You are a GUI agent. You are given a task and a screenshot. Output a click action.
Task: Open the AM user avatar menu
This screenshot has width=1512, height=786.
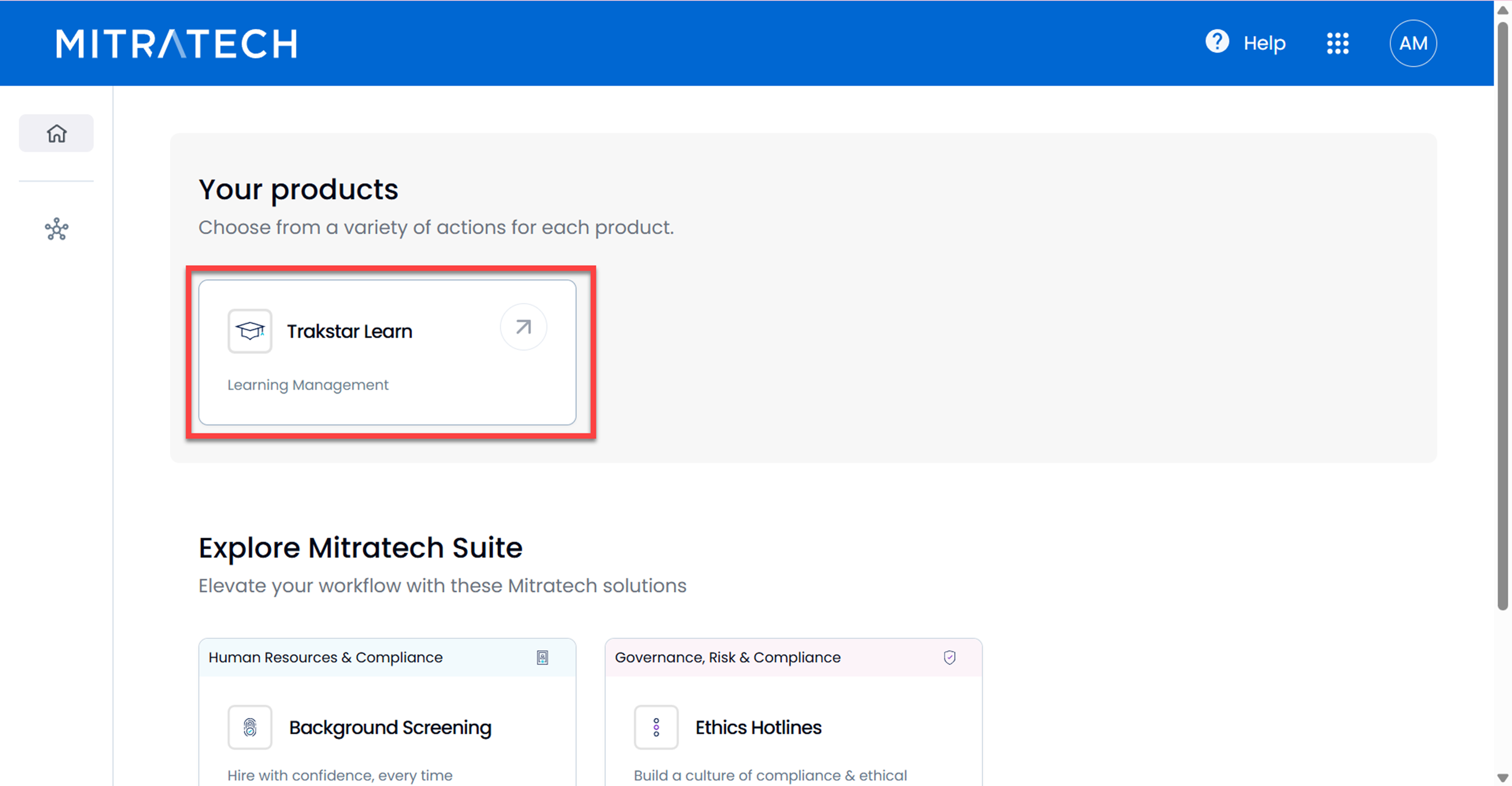click(1412, 43)
